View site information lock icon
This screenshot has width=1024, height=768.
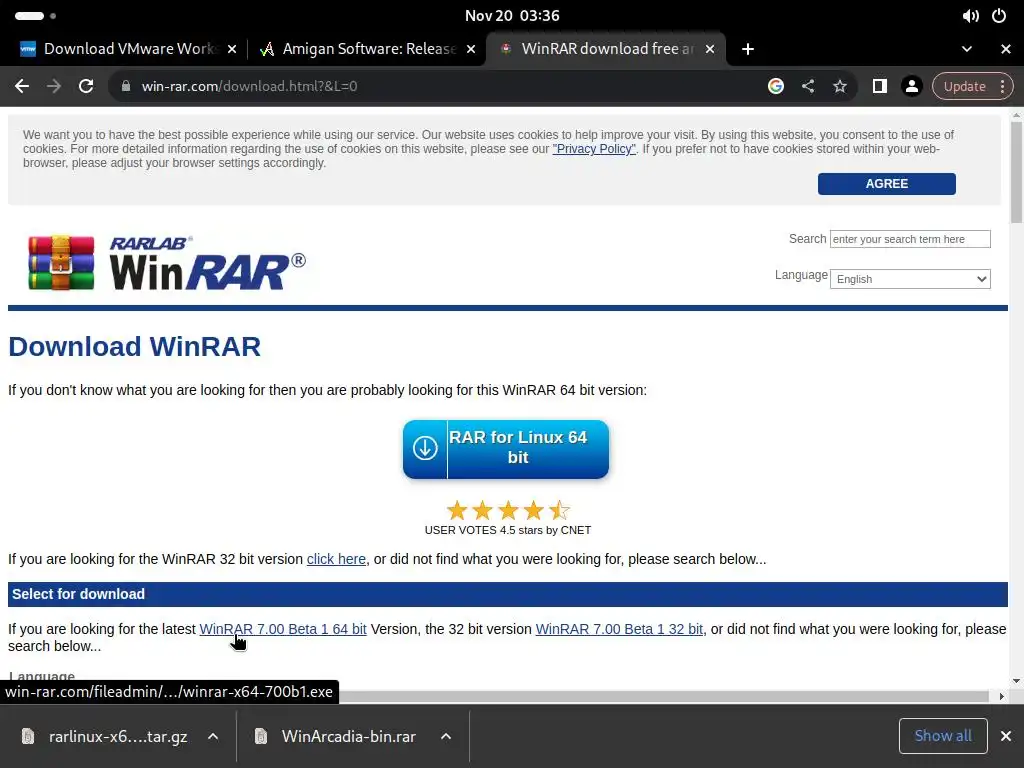pos(126,86)
